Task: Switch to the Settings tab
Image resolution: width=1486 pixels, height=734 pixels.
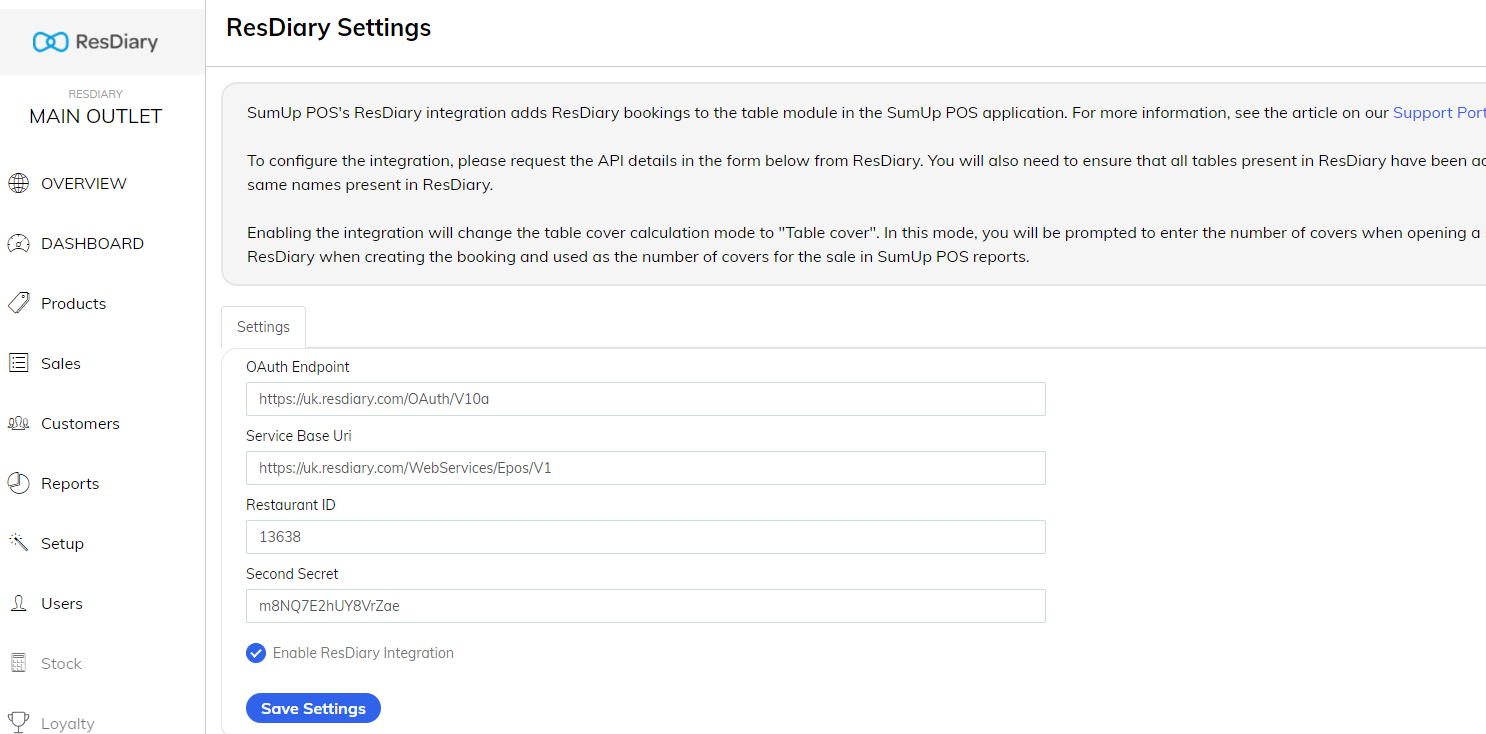Action: 263,326
